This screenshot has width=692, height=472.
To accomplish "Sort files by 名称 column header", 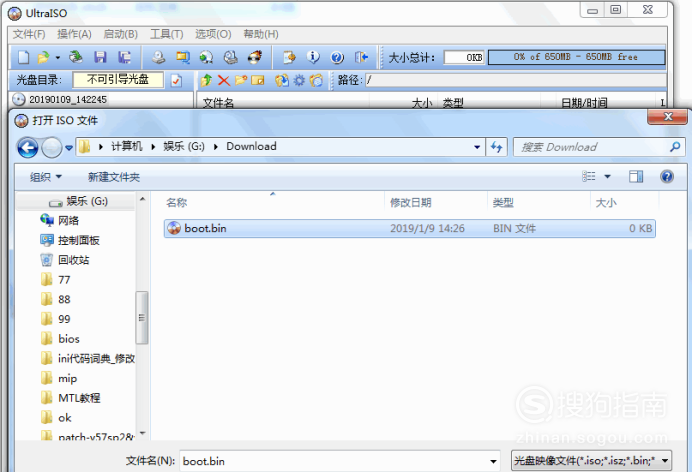I will [x=177, y=202].
